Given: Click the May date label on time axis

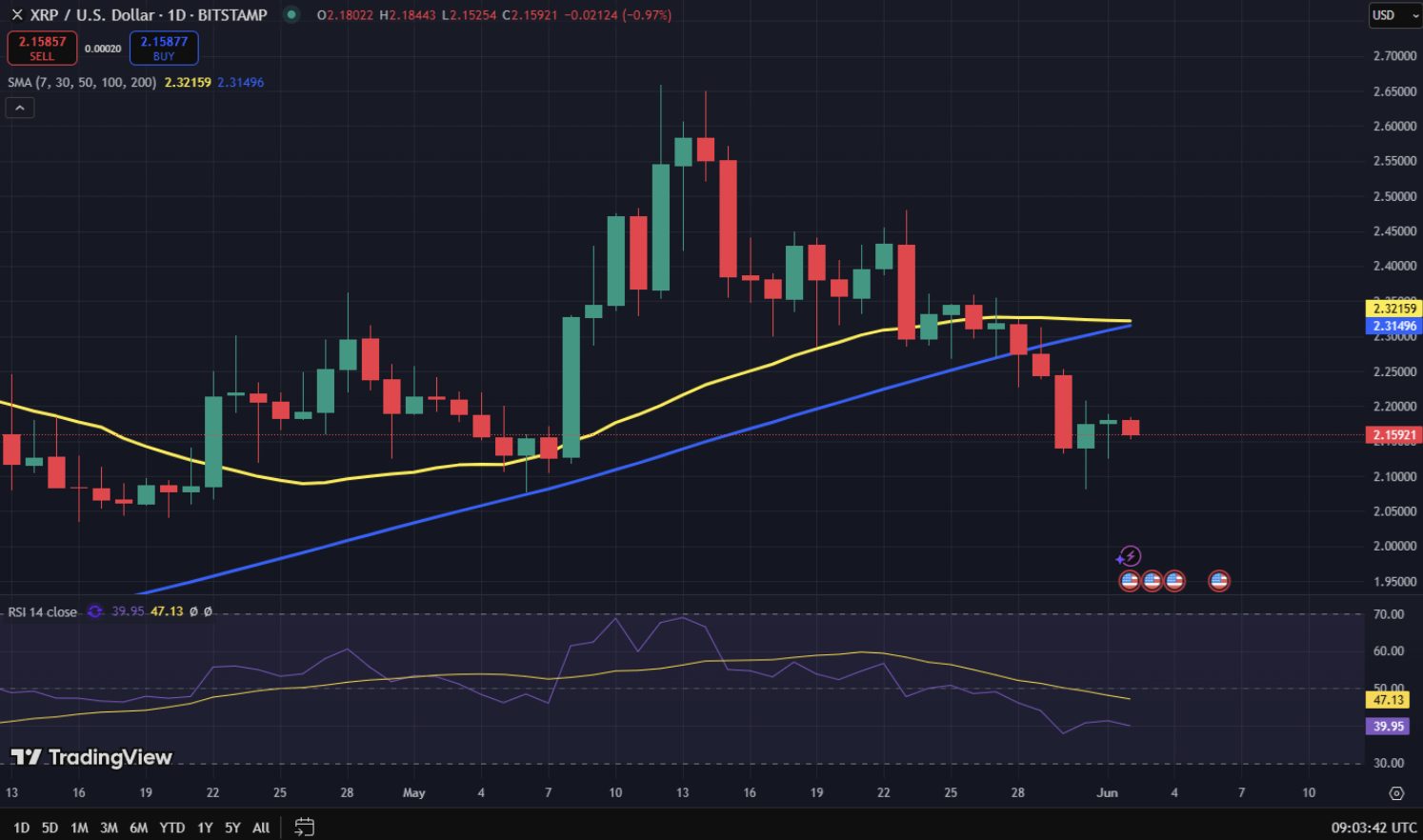Looking at the screenshot, I should tap(413, 792).
